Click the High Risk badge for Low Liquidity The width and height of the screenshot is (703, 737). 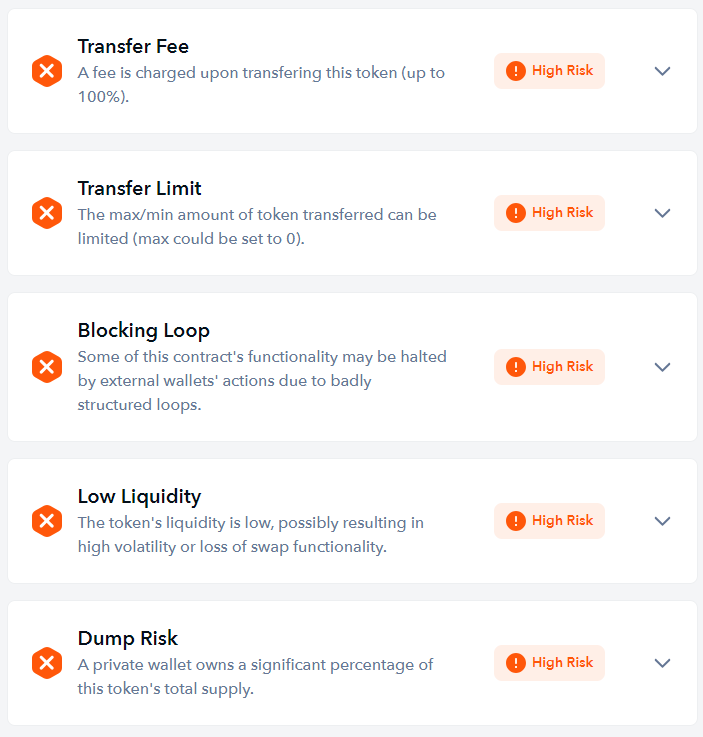(x=549, y=521)
